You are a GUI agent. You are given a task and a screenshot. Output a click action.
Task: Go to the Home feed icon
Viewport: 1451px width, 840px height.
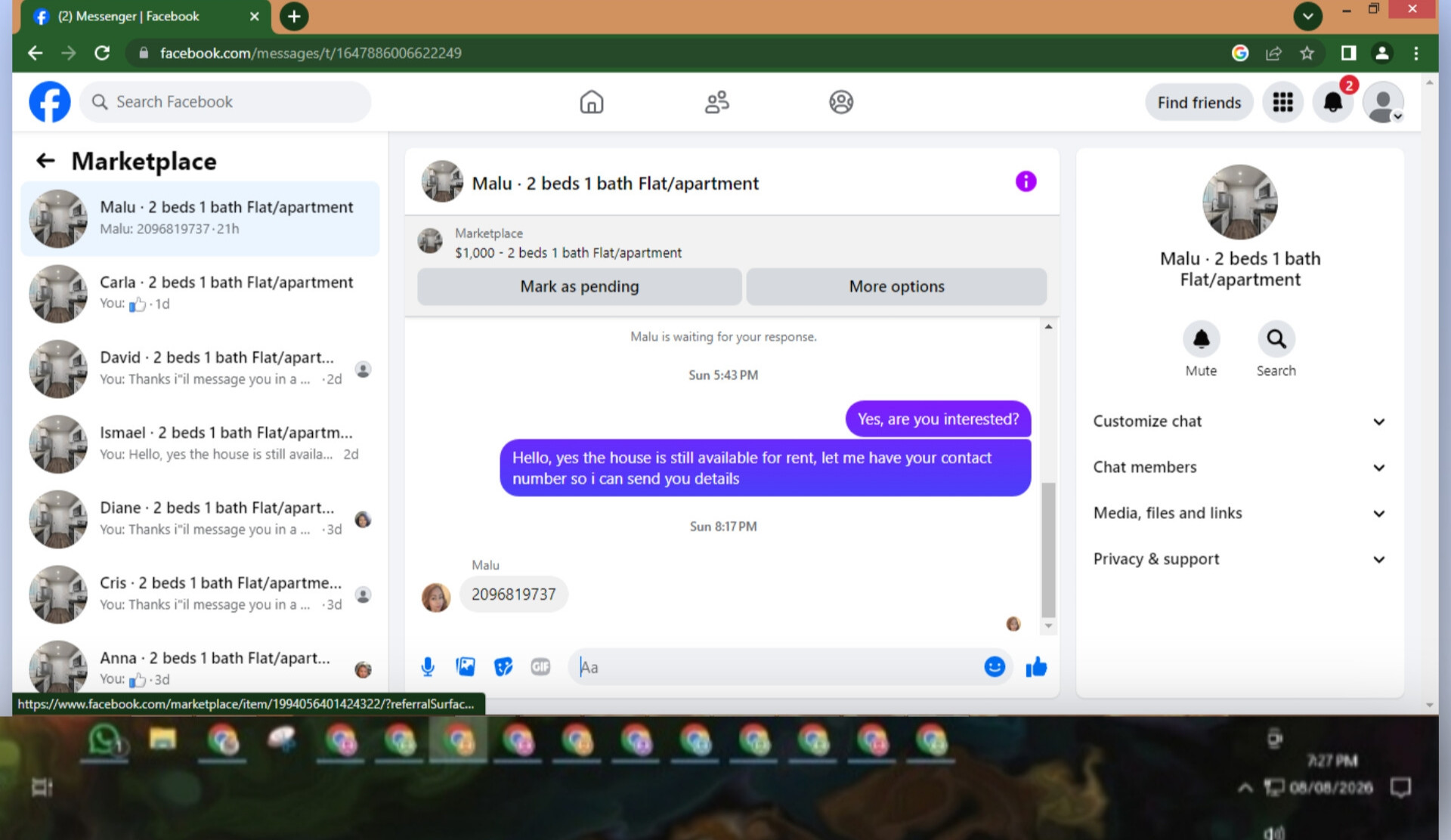coord(592,102)
